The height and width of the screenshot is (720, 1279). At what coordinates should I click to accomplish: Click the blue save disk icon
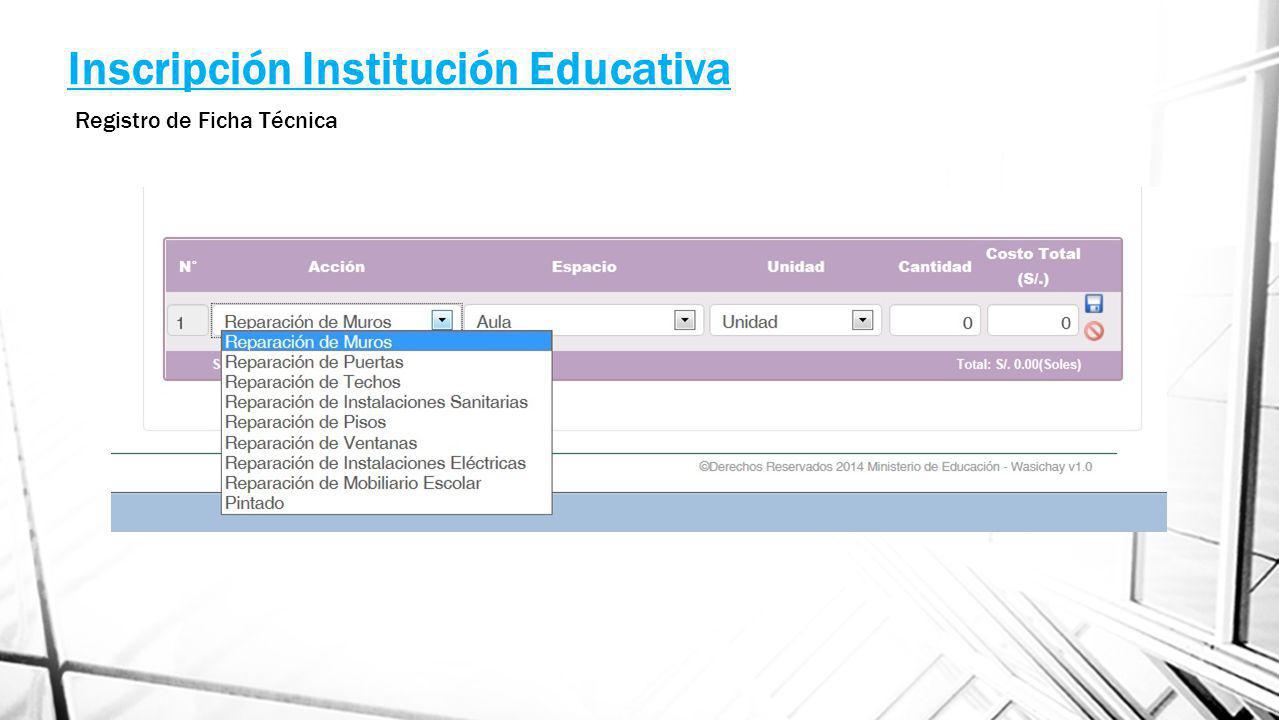click(x=1094, y=304)
